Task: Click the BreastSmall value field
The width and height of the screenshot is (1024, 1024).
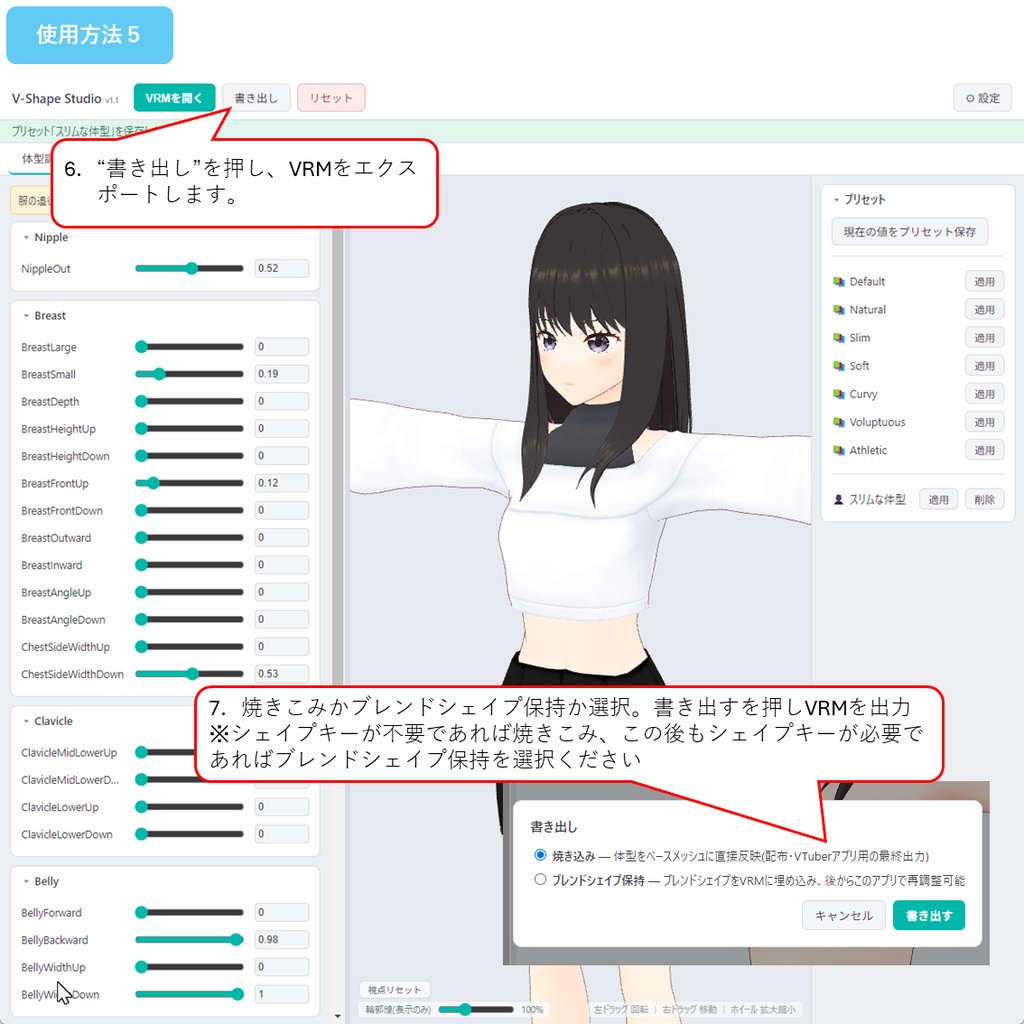Action: (x=281, y=374)
